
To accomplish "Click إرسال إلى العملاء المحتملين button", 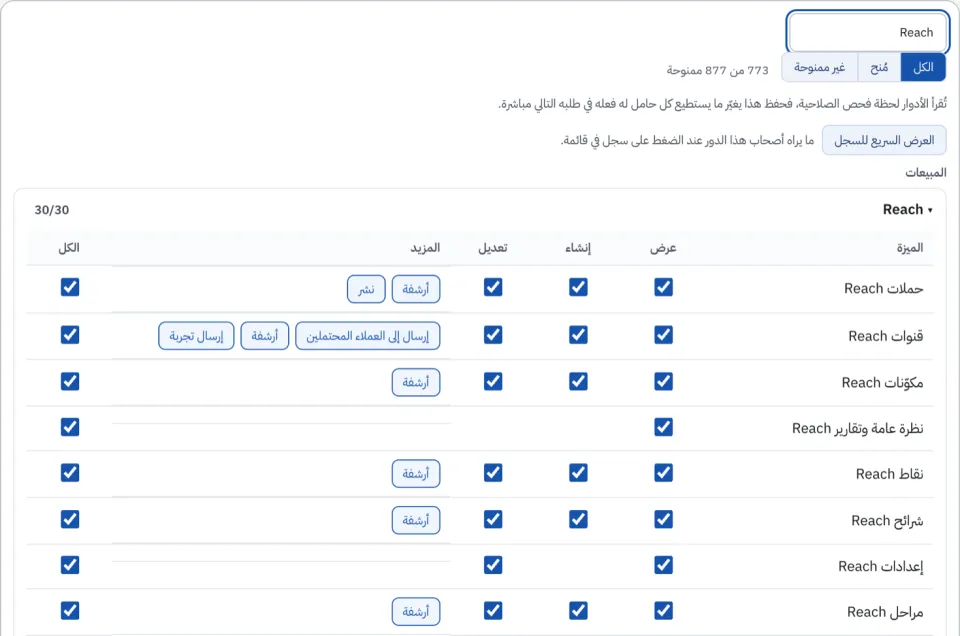I will click(x=367, y=336).
